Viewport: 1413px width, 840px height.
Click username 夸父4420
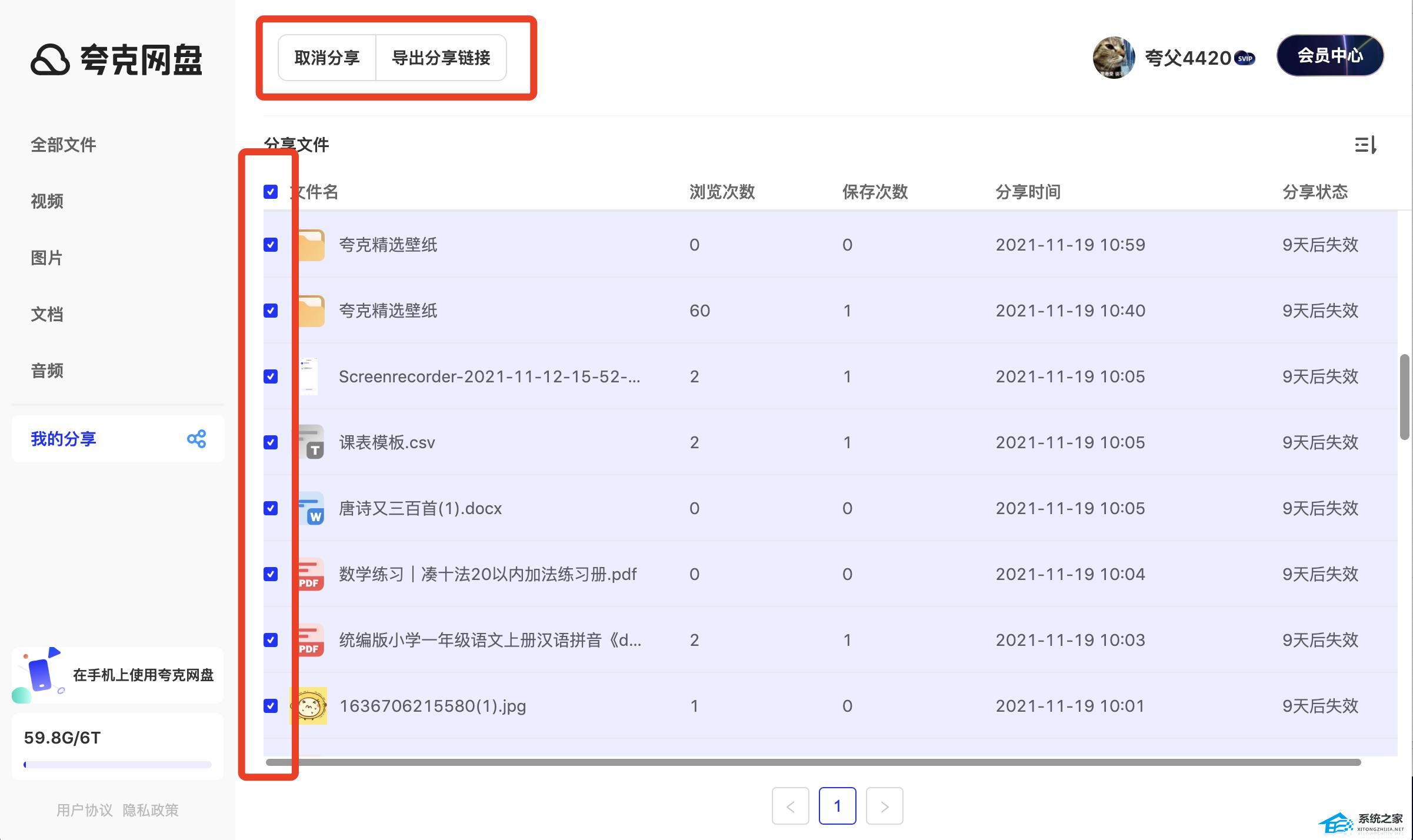1188,58
